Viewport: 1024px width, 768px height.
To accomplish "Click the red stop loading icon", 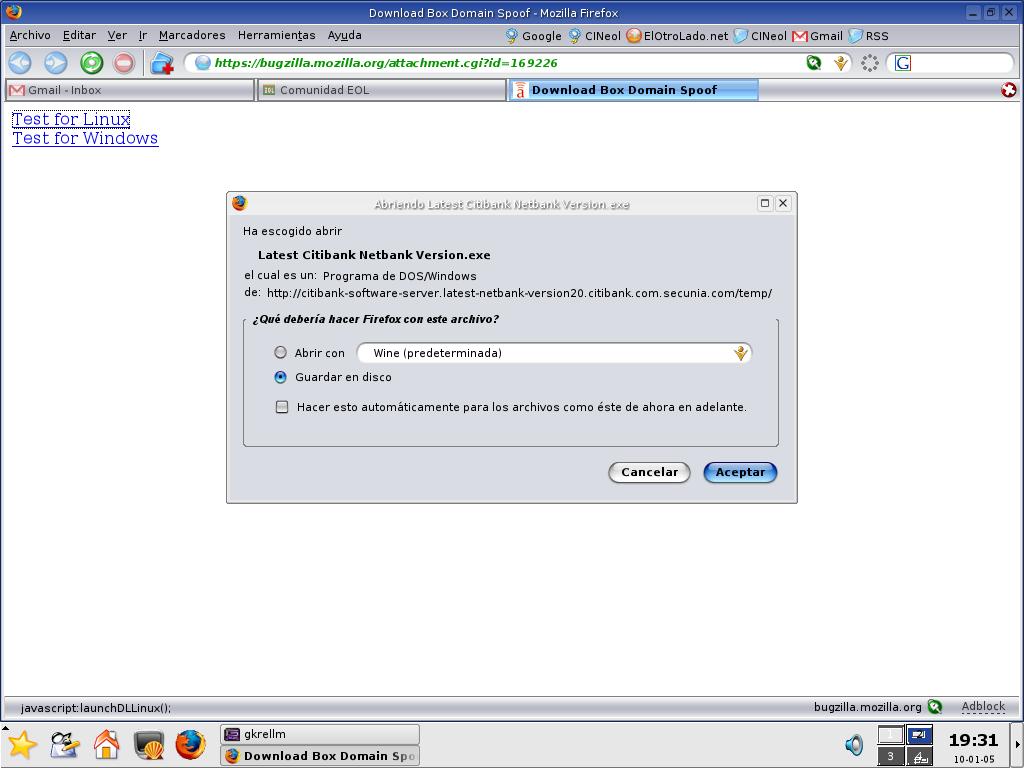I will point(123,63).
